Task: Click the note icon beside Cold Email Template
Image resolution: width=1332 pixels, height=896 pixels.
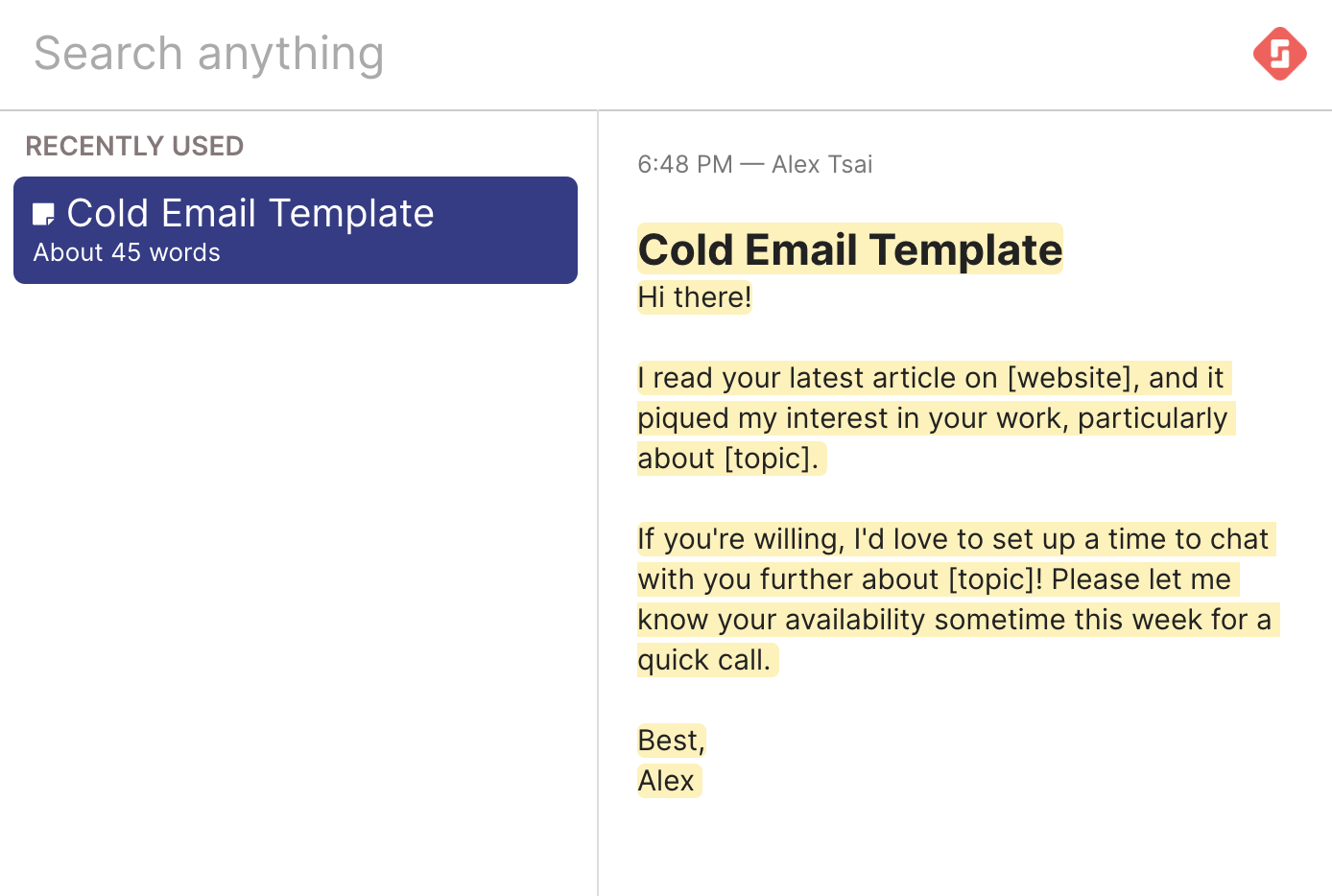Action: (x=43, y=213)
